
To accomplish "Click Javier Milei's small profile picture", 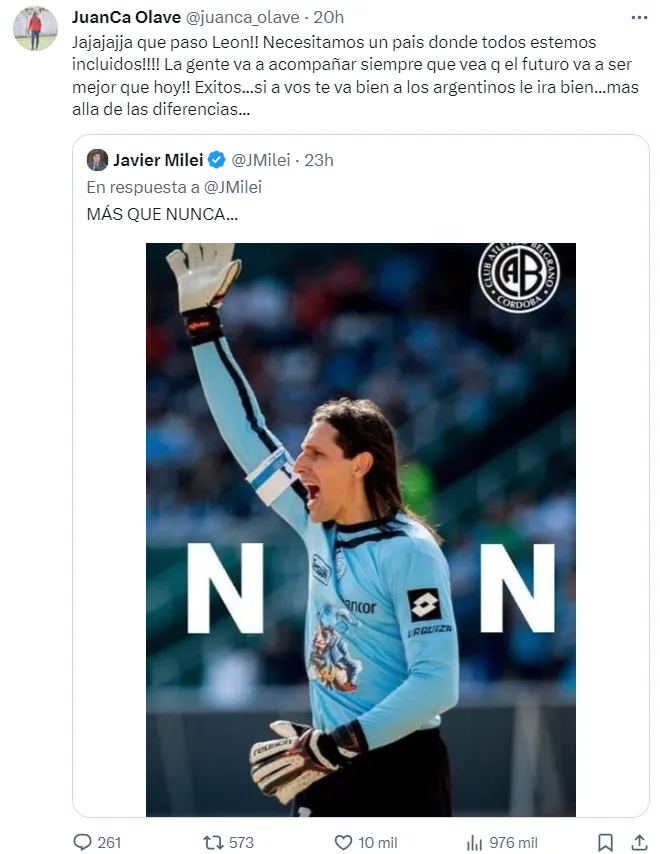I will 97,160.
